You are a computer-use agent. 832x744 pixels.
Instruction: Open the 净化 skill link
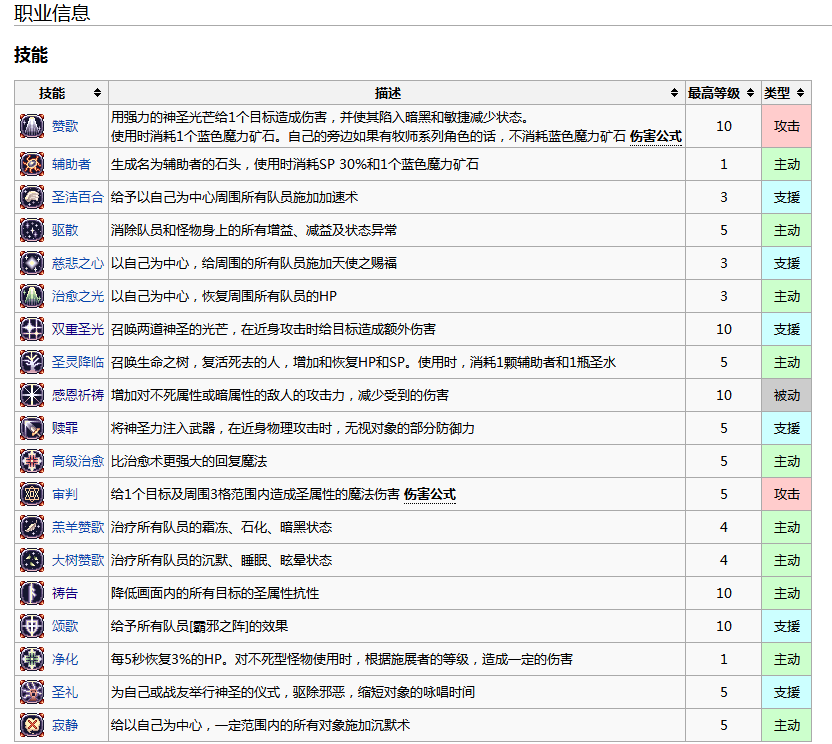pos(65,659)
